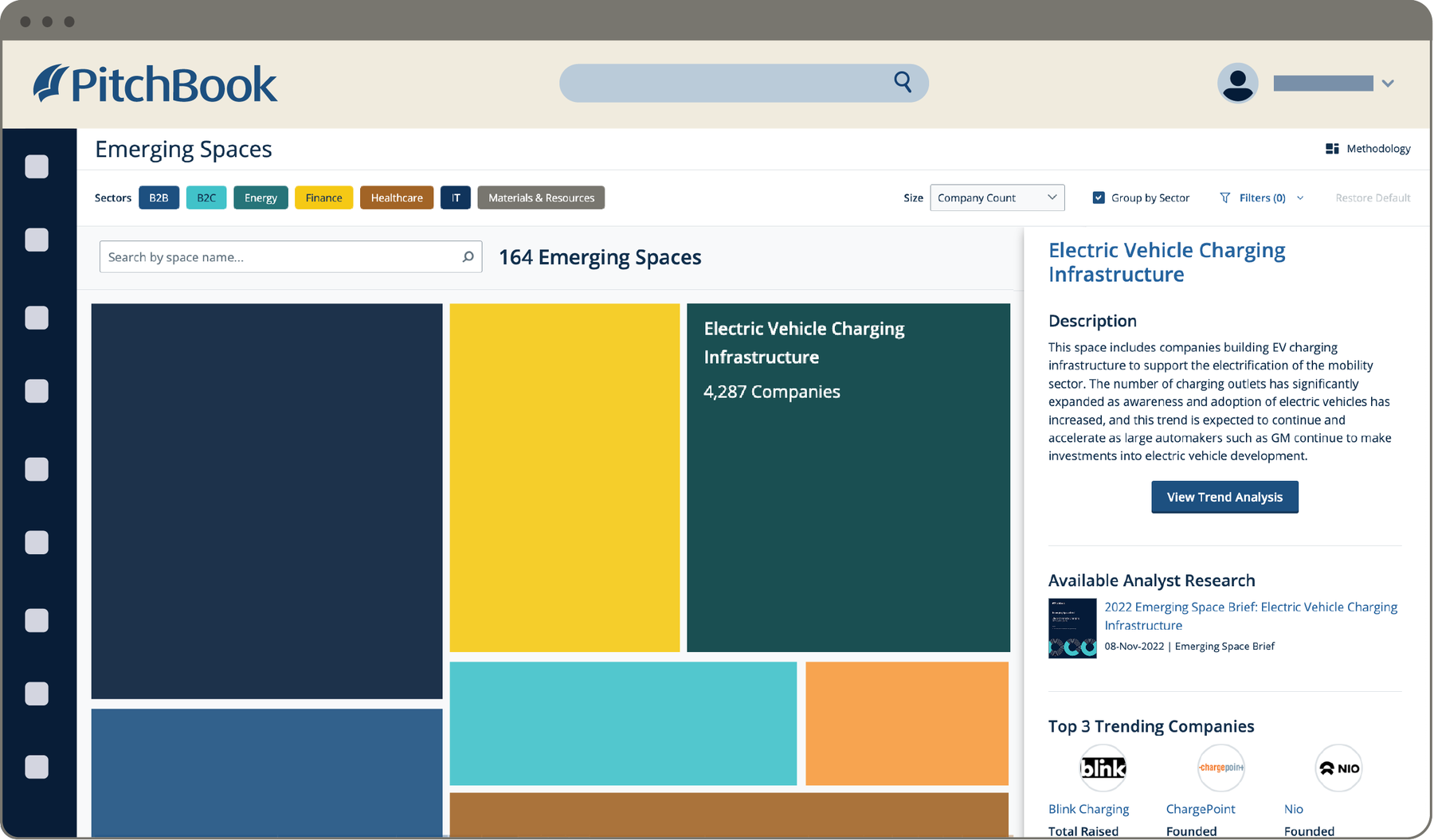This screenshot has width=1434, height=840.
Task: Click the View Trend Analysis button
Action: click(x=1224, y=497)
